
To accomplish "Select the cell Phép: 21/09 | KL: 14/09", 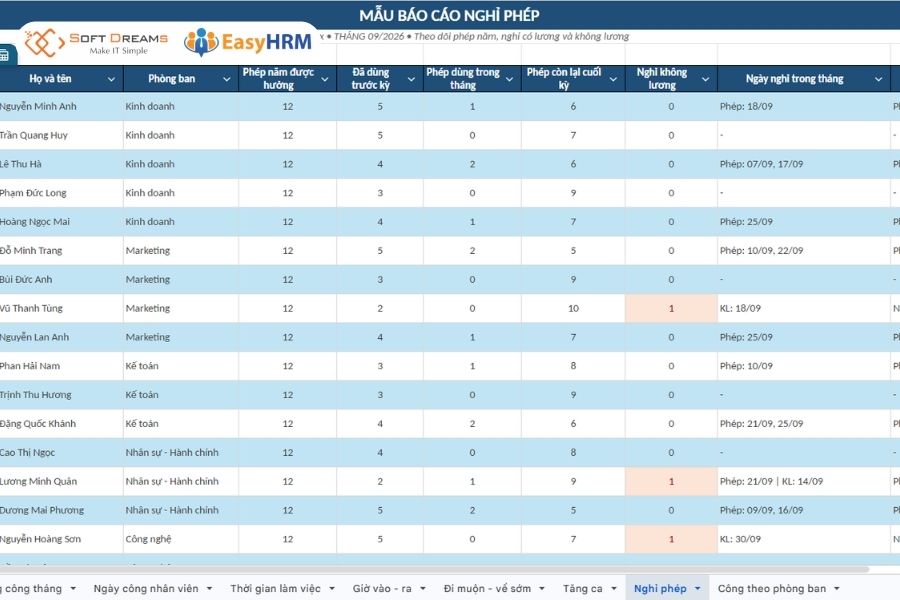I will [804, 481].
